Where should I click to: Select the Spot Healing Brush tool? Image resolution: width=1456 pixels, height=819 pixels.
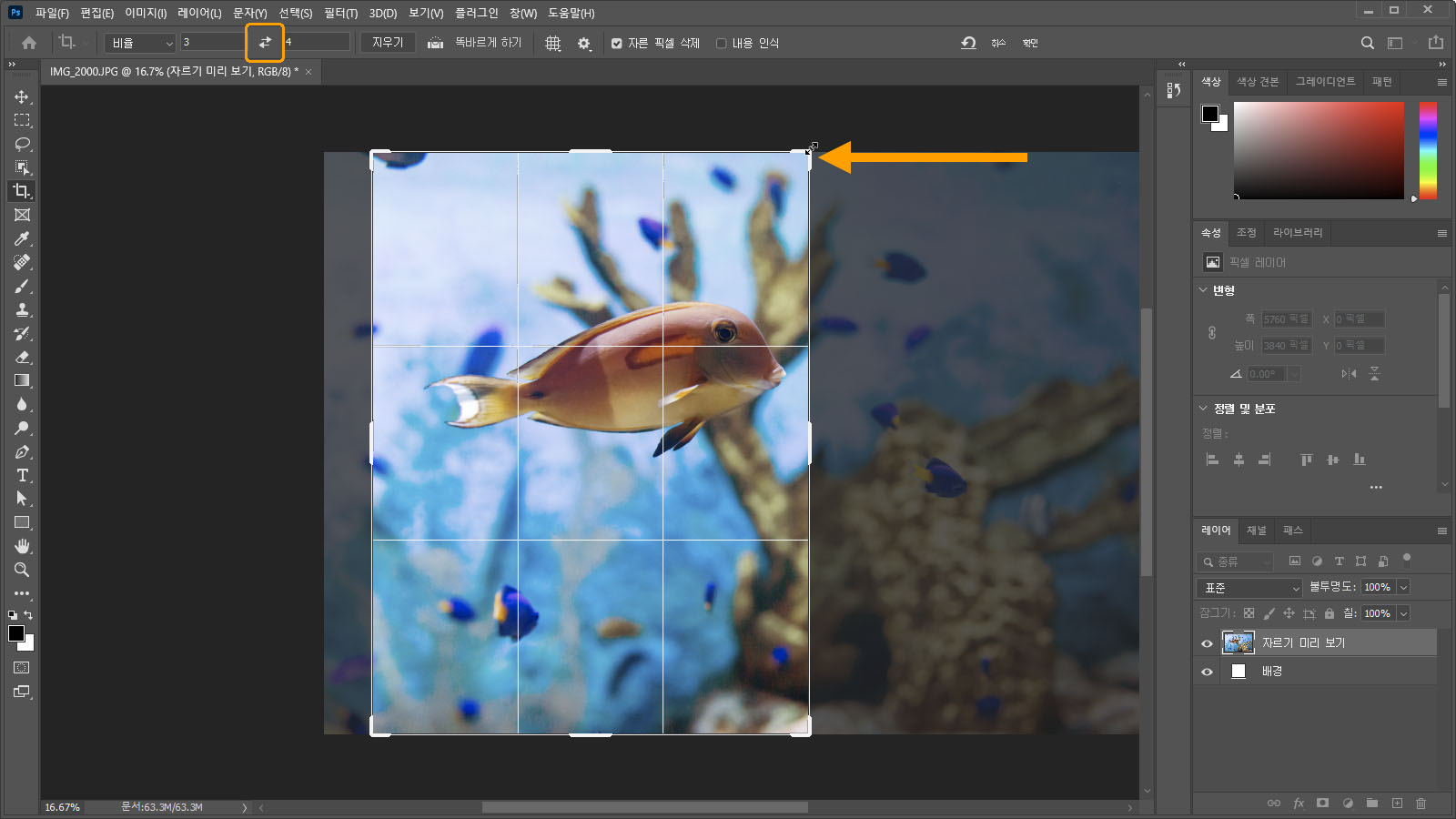(x=22, y=262)
